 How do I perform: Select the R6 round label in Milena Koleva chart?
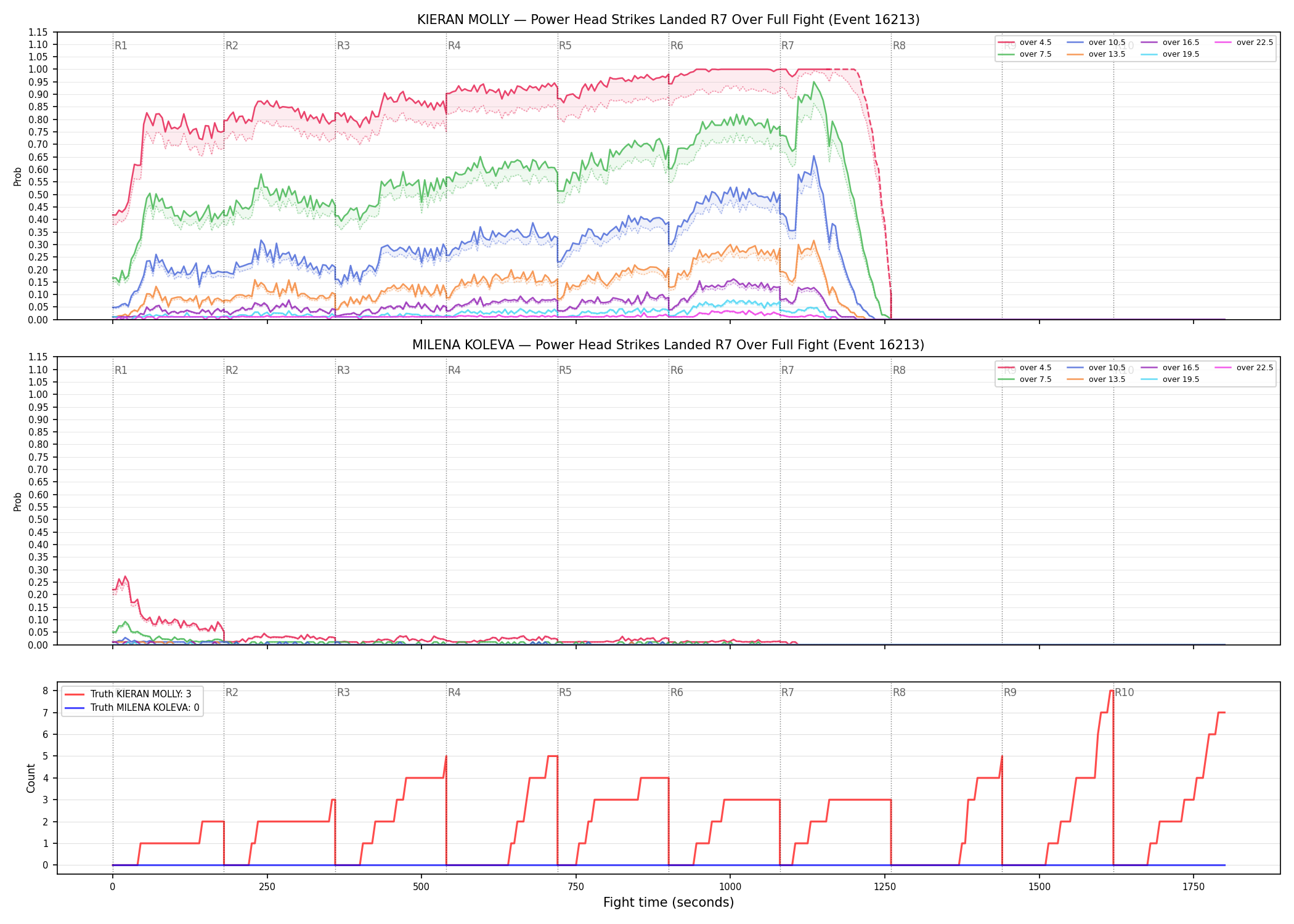coord(677,370)
